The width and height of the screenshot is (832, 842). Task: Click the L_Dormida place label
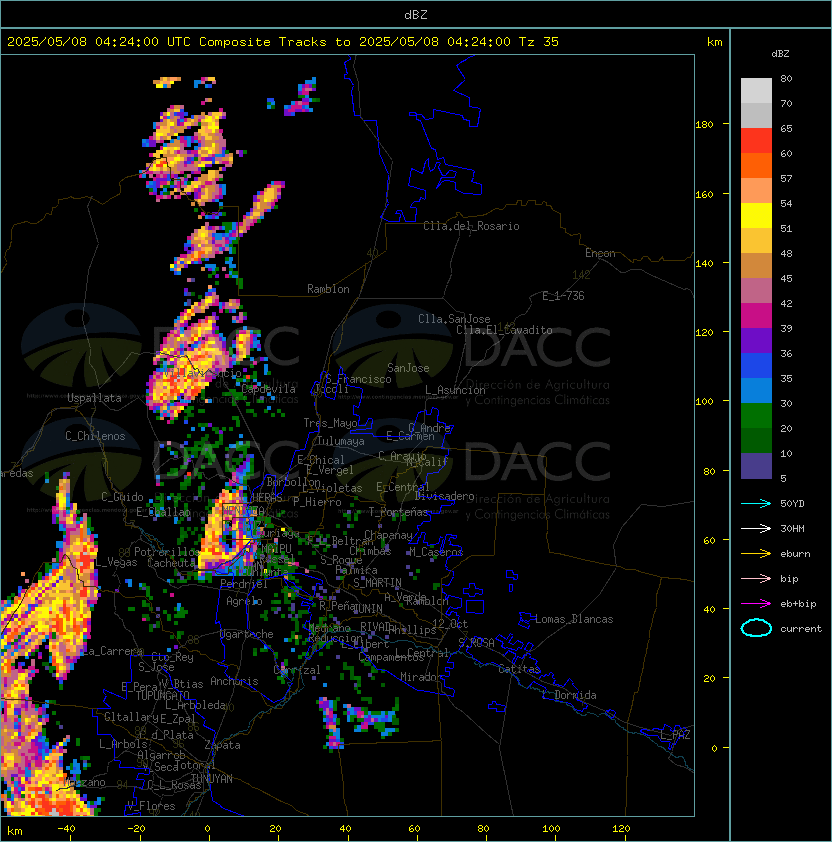point(569,695)
